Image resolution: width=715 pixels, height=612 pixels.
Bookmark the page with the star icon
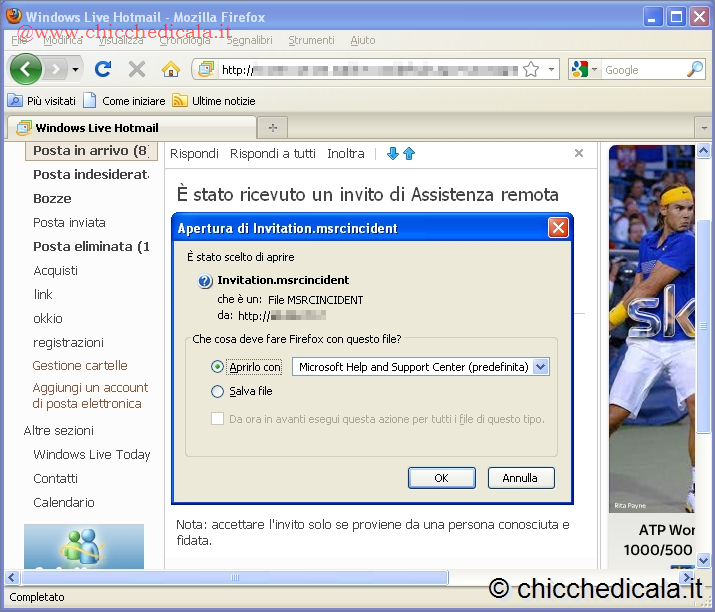click(x=532, y=69)
